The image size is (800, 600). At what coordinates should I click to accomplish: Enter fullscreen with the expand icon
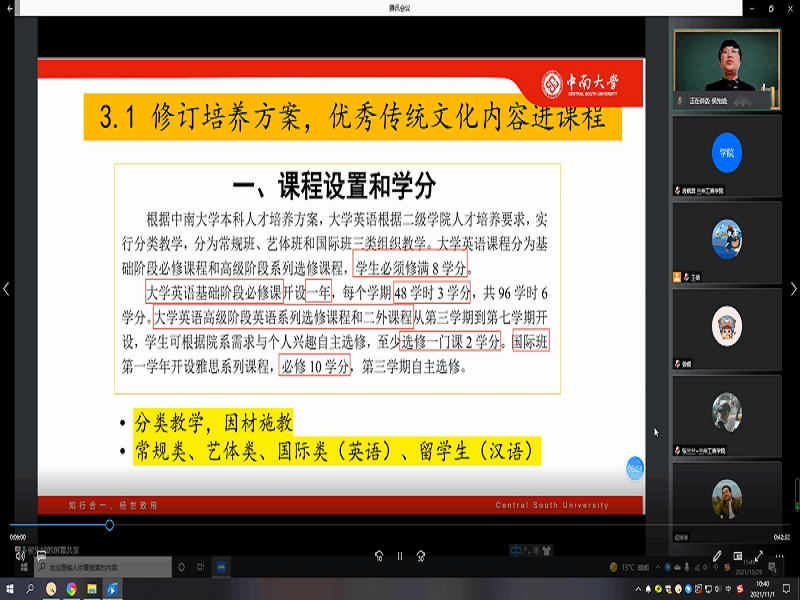click(759, 555)
